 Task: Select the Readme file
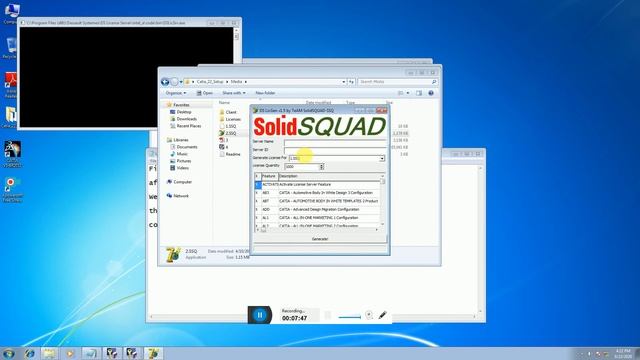coord(233,154)
